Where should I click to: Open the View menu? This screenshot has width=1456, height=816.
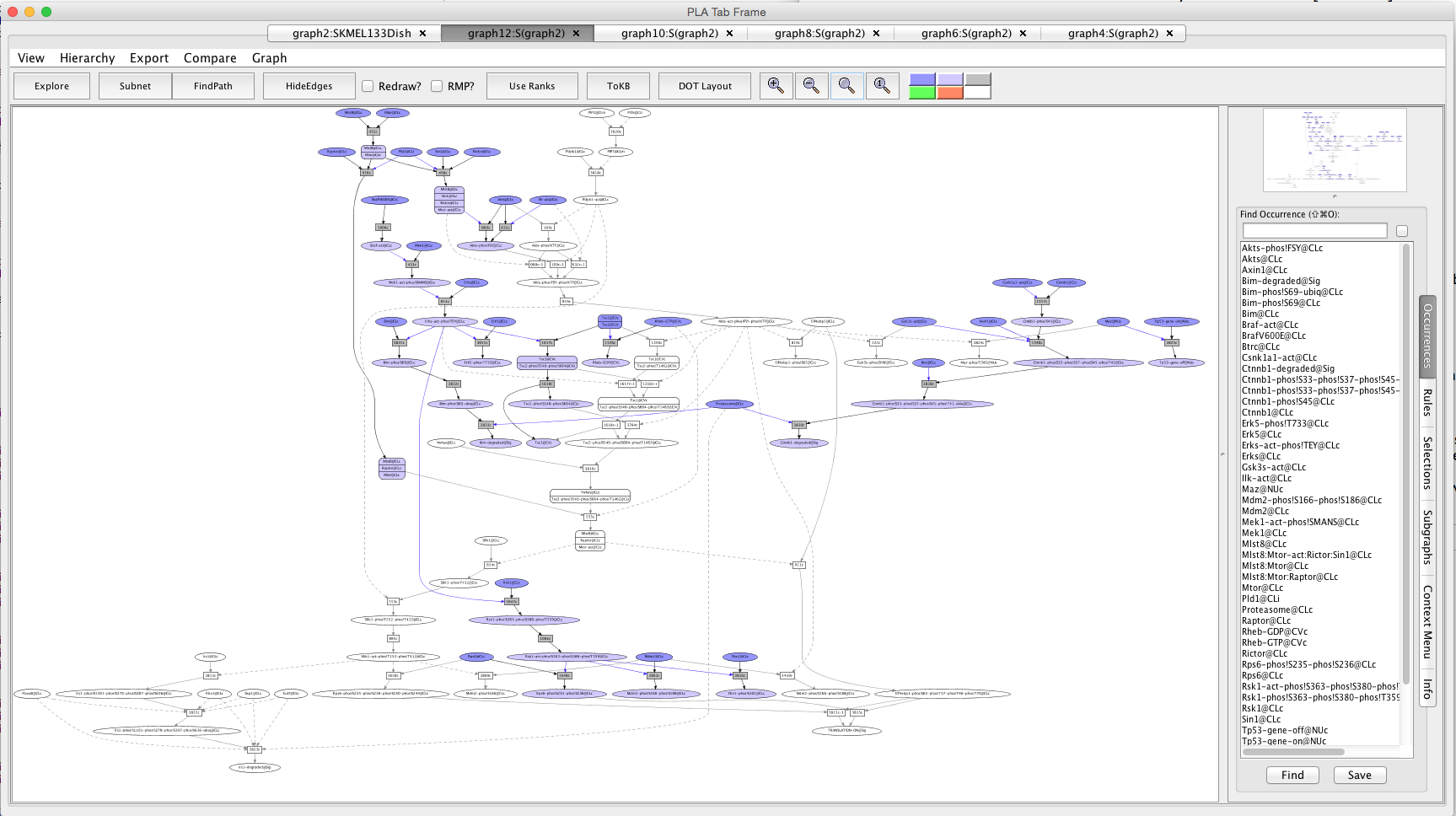click(x=31, y=58)
